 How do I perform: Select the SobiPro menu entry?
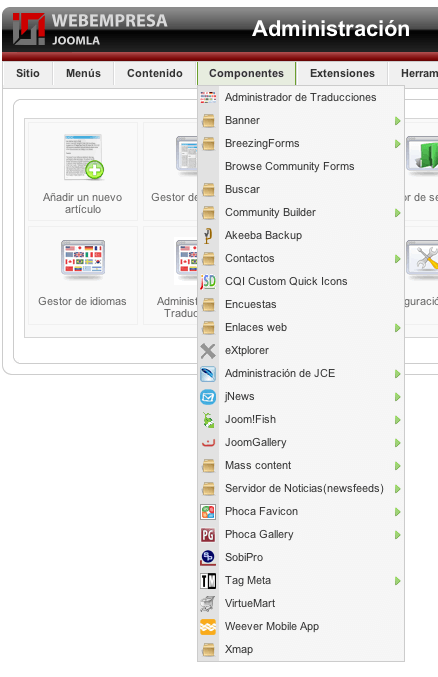tap(301, 557)
